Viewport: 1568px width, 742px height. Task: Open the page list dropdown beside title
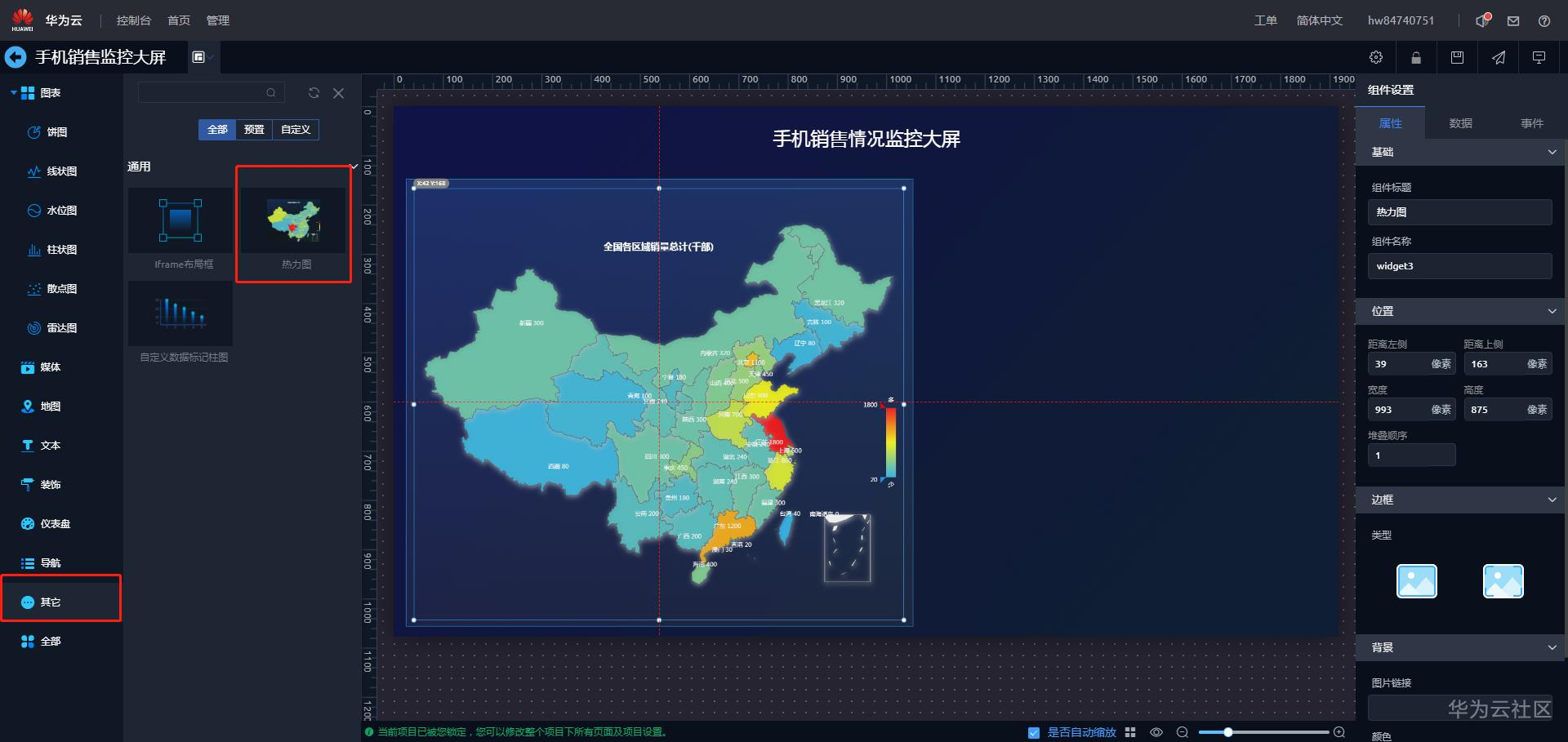(x=202, y=57)
